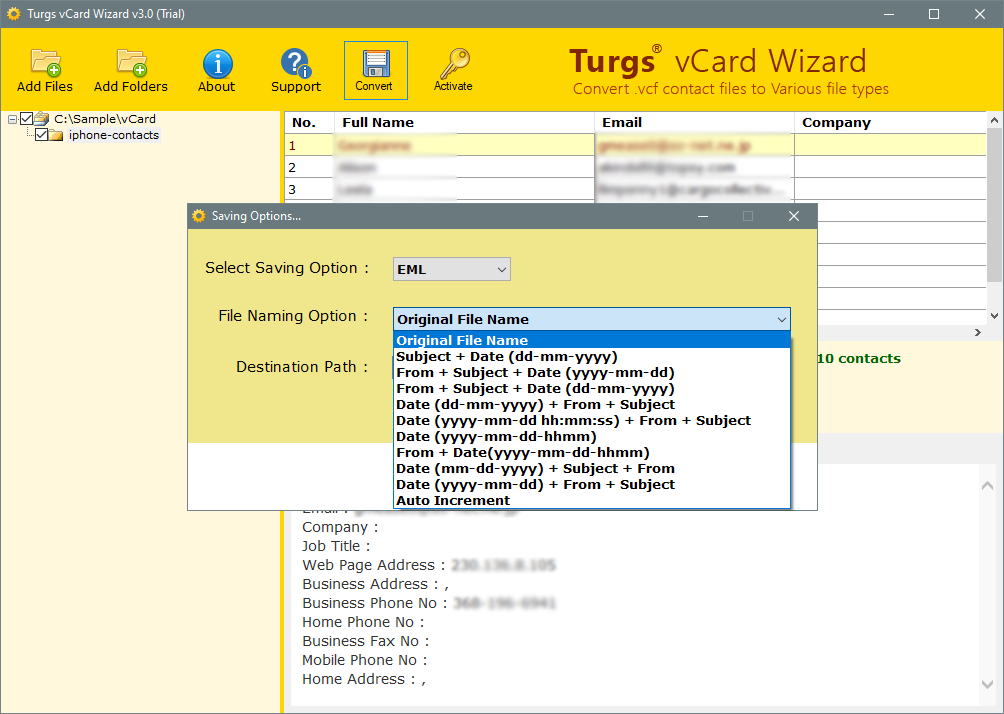Click the Company column header

[890, 122]
